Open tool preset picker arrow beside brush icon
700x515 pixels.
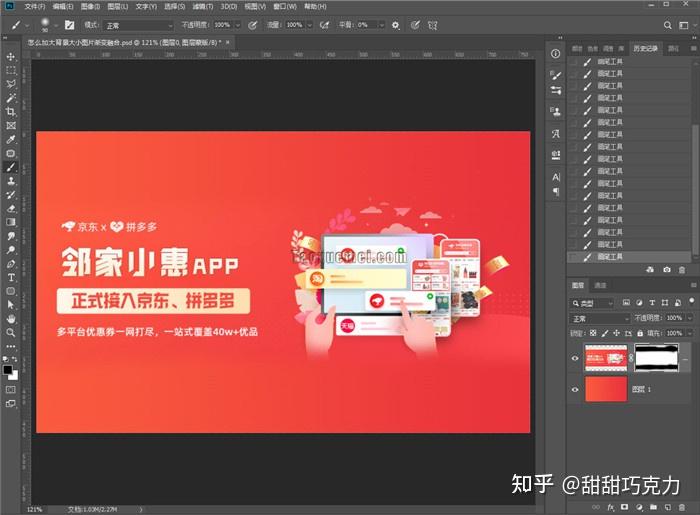(x=27, y=25)
